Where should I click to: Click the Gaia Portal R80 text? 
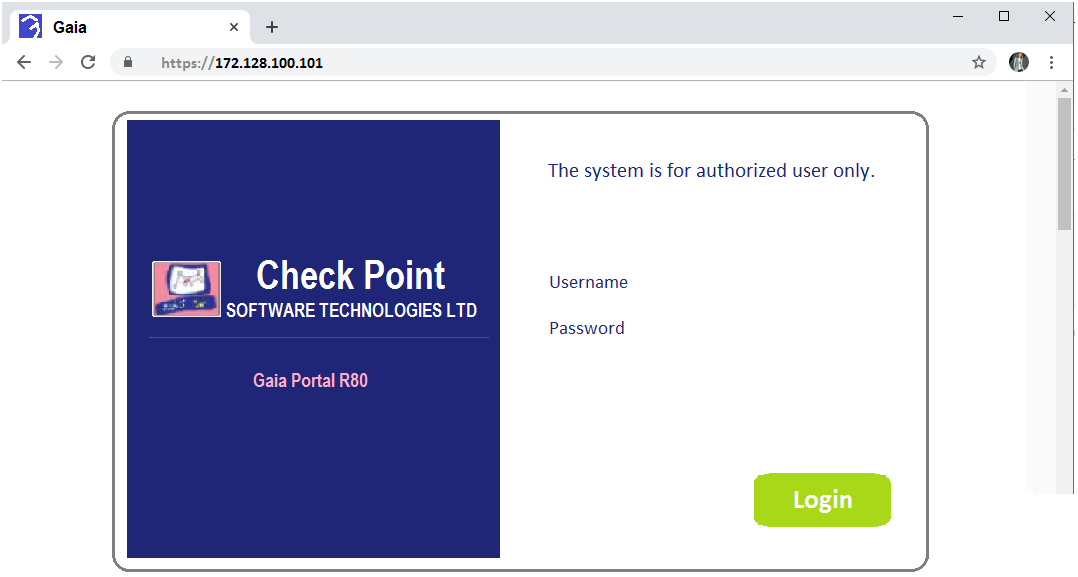(310, 380)
